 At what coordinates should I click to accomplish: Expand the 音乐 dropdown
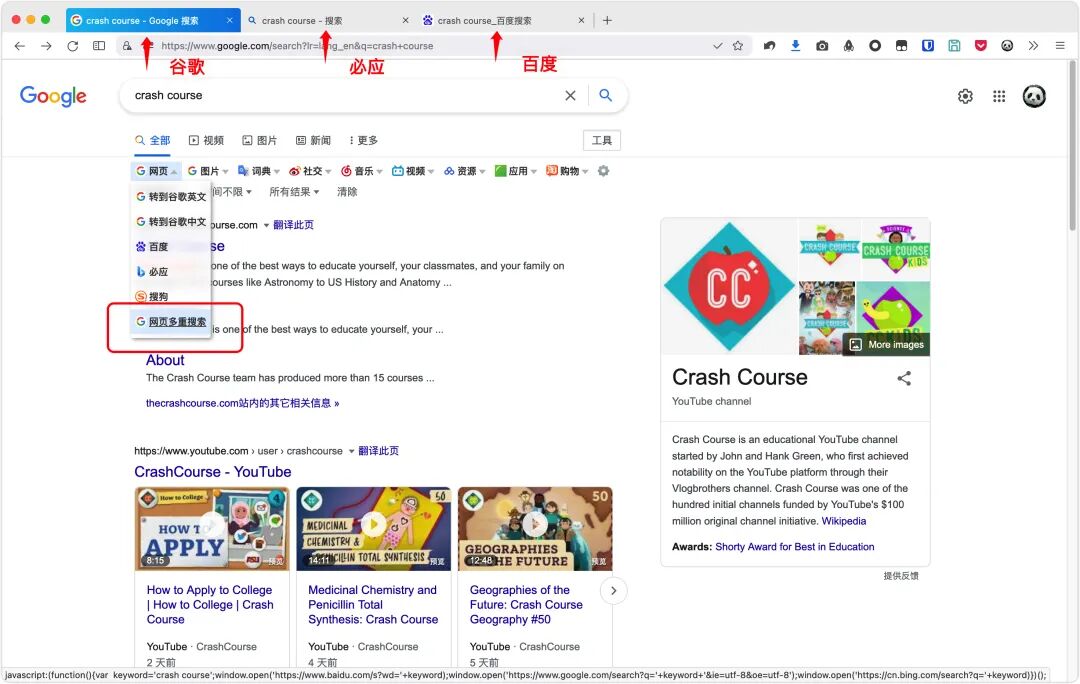pyautogui.click(x=362, y=171)
